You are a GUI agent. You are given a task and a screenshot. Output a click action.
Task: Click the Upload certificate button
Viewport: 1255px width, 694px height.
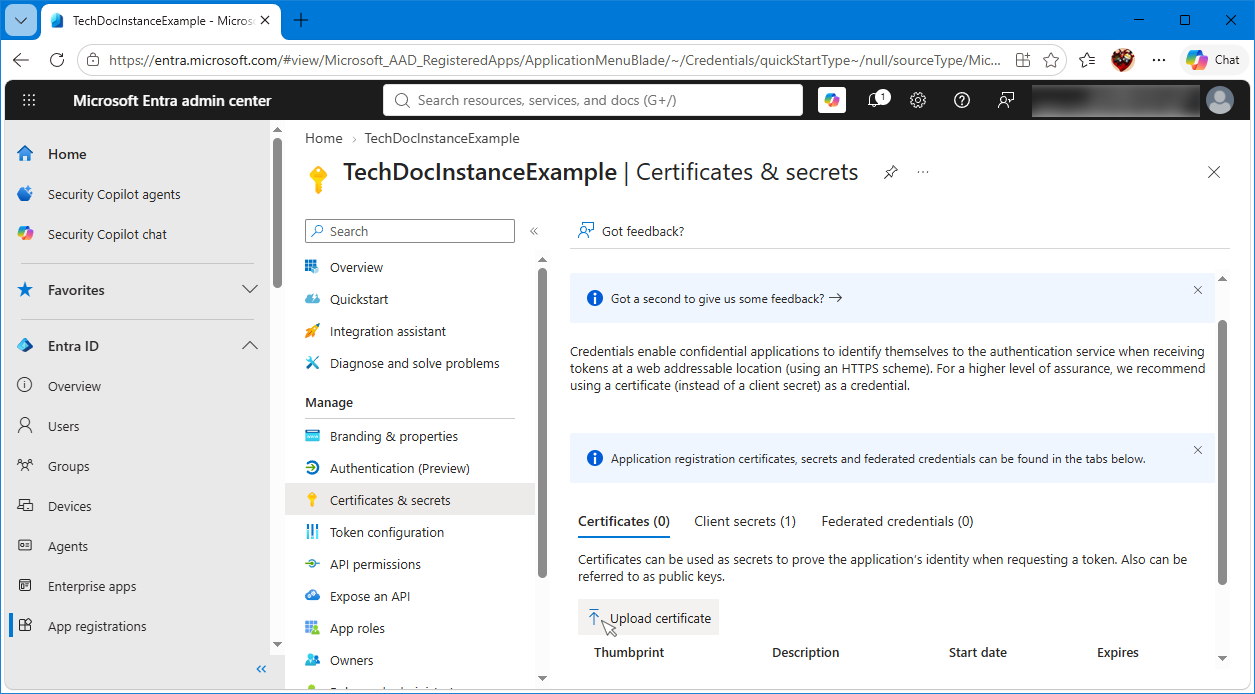click(648, 618)
